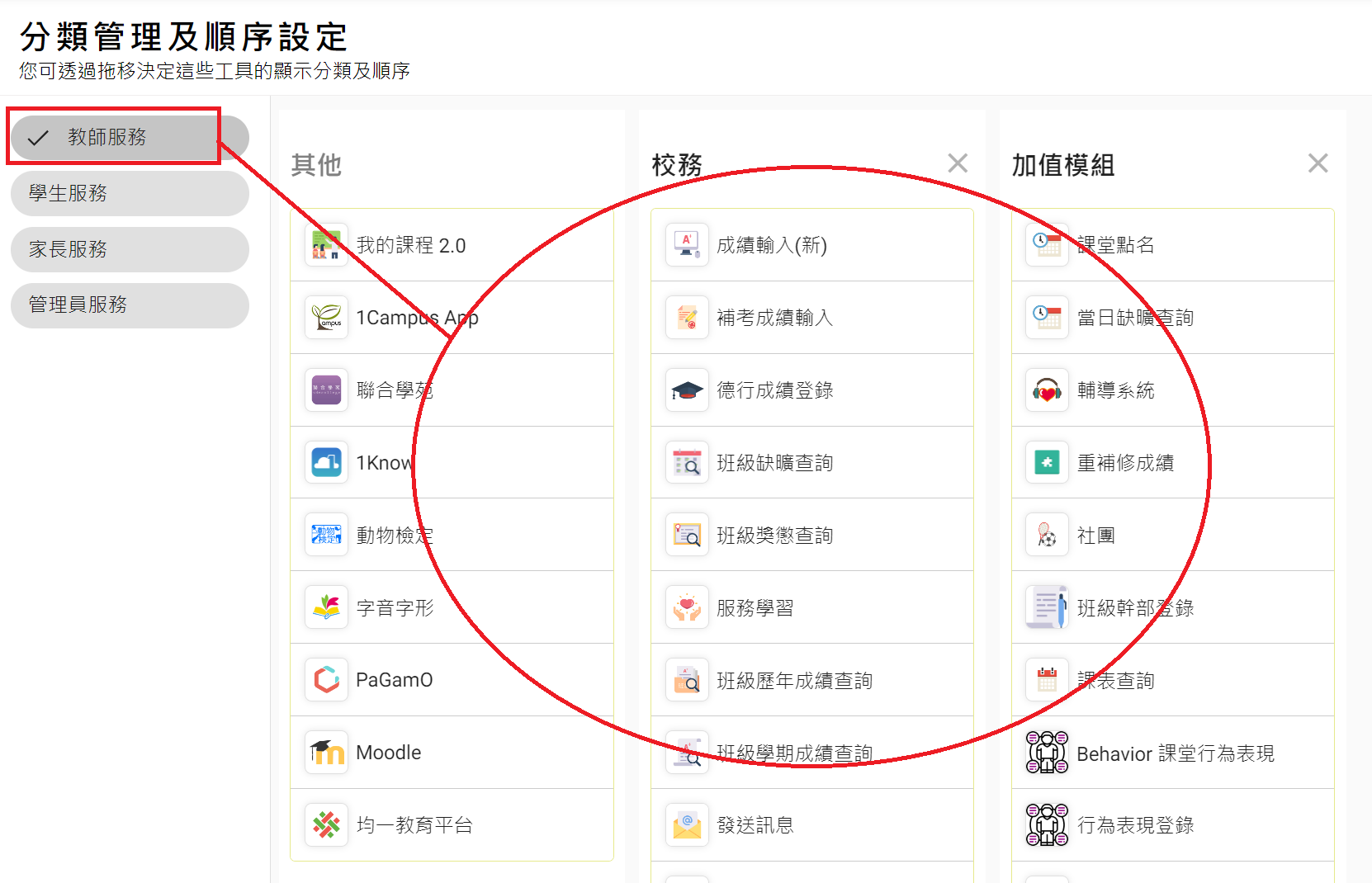Image resolution: width=1372 pixels, height=883 pixels.
Task: Select the 當日缺曠查詢 icon
Action: (1047, 318)
